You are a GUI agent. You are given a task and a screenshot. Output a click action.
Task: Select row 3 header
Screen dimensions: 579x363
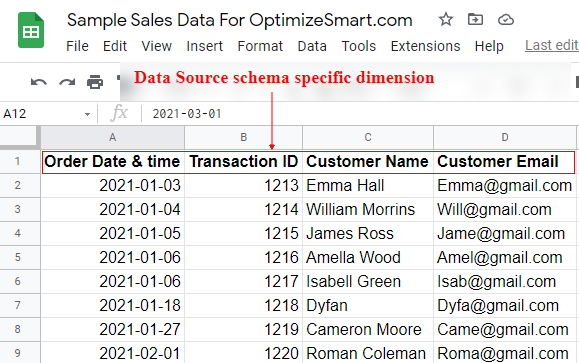(20, 209)
